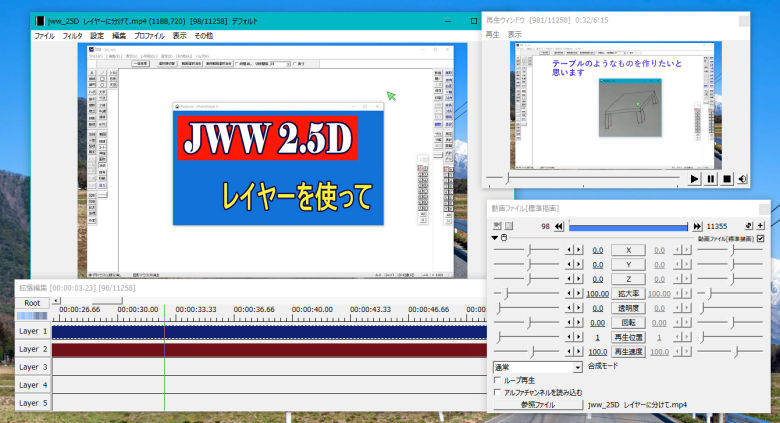Uncheck the 動画ファイル[標準描画] enable checkbox

pos(760,239)
